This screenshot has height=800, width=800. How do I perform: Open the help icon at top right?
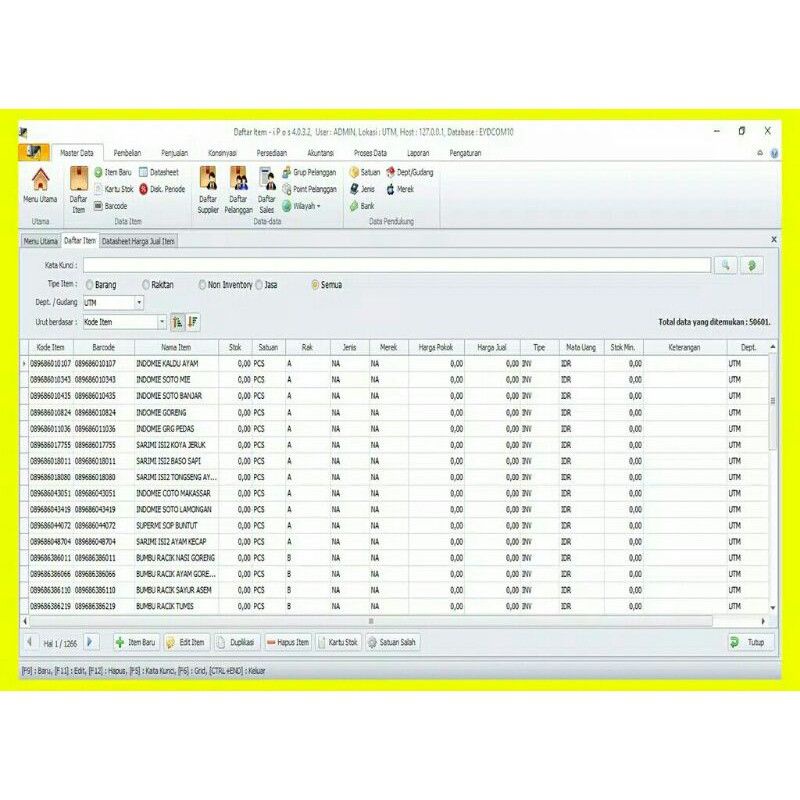(x=774, y=153)
